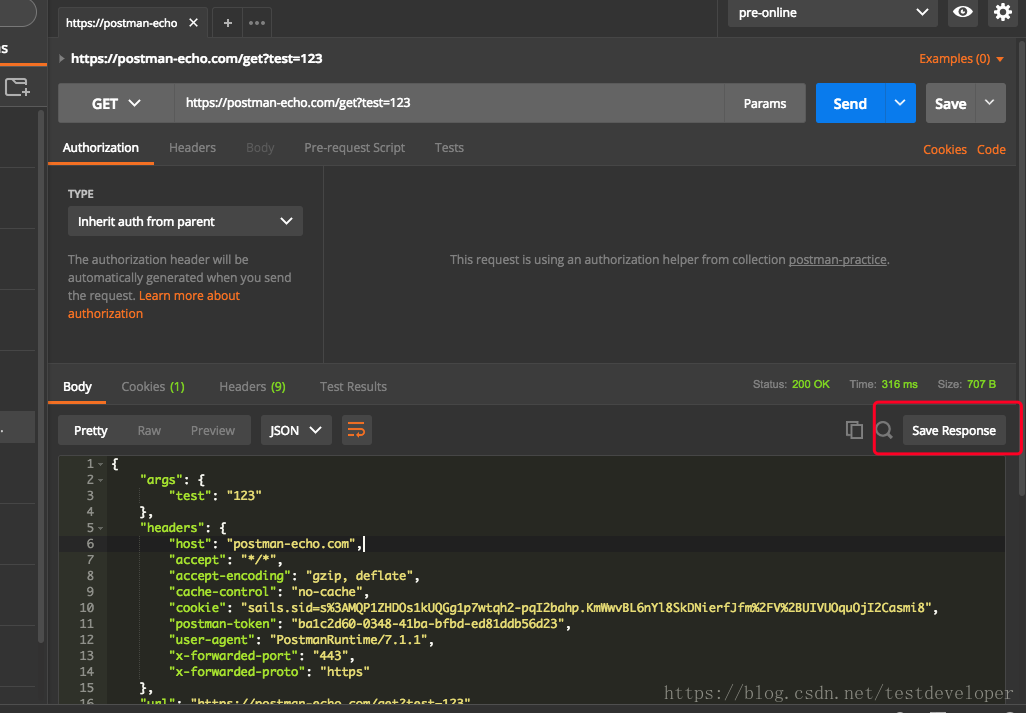Open the tab options ellipsis menu
The width and height of the screenshot is (1026, 713).
(x=256, y=23)
